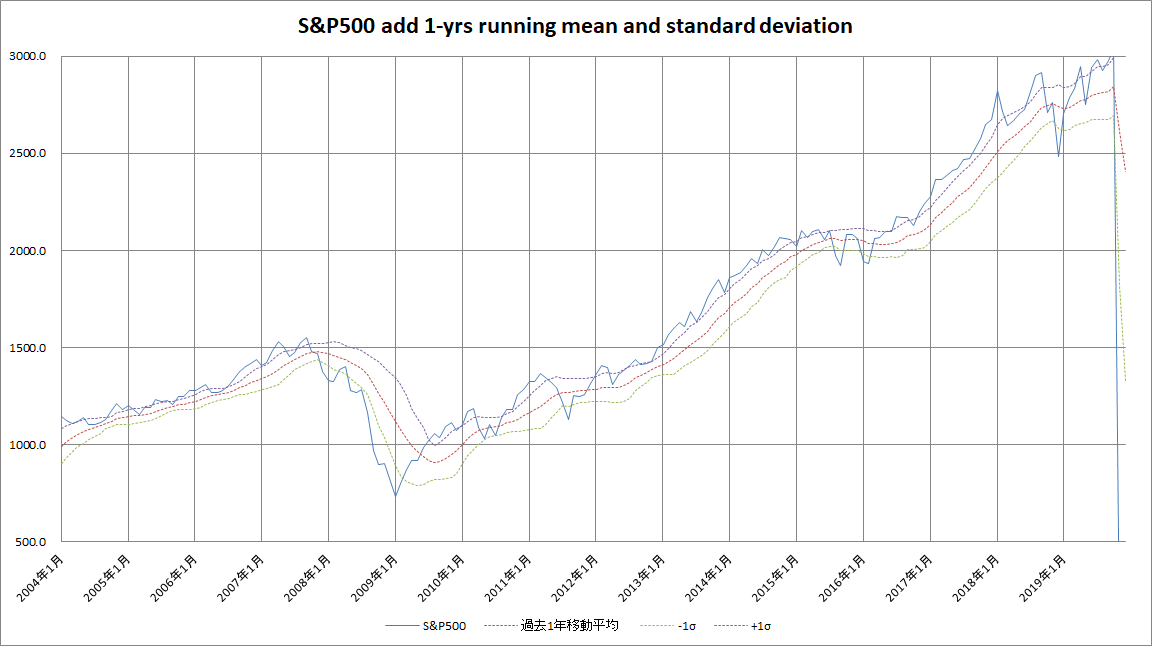Viewport: 1152px width, 646px height.
Task: Click the 2006年1月 x-axis label
Action: point(174,578)
